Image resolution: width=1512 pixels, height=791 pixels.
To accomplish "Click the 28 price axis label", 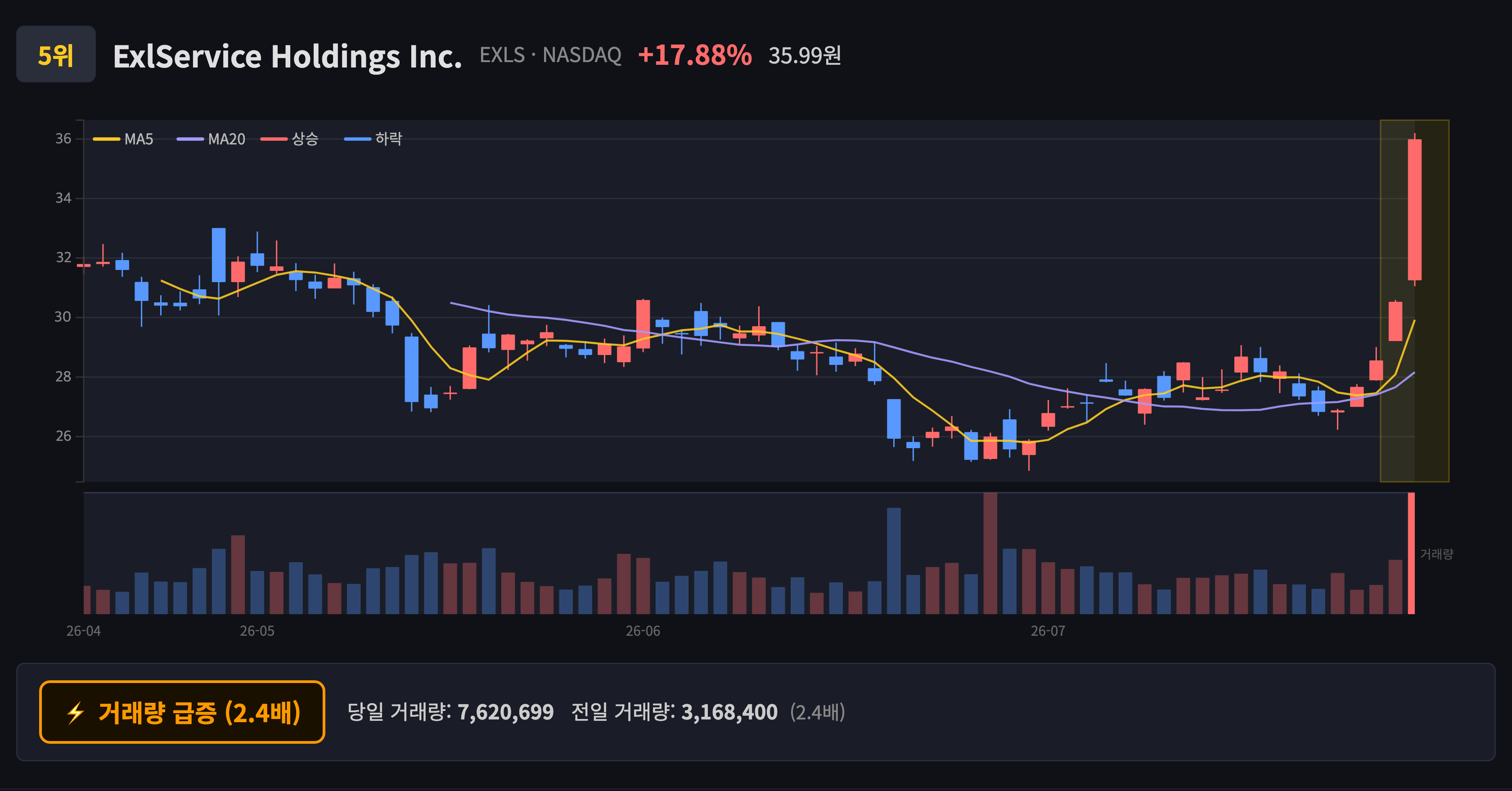I will 63,376.
